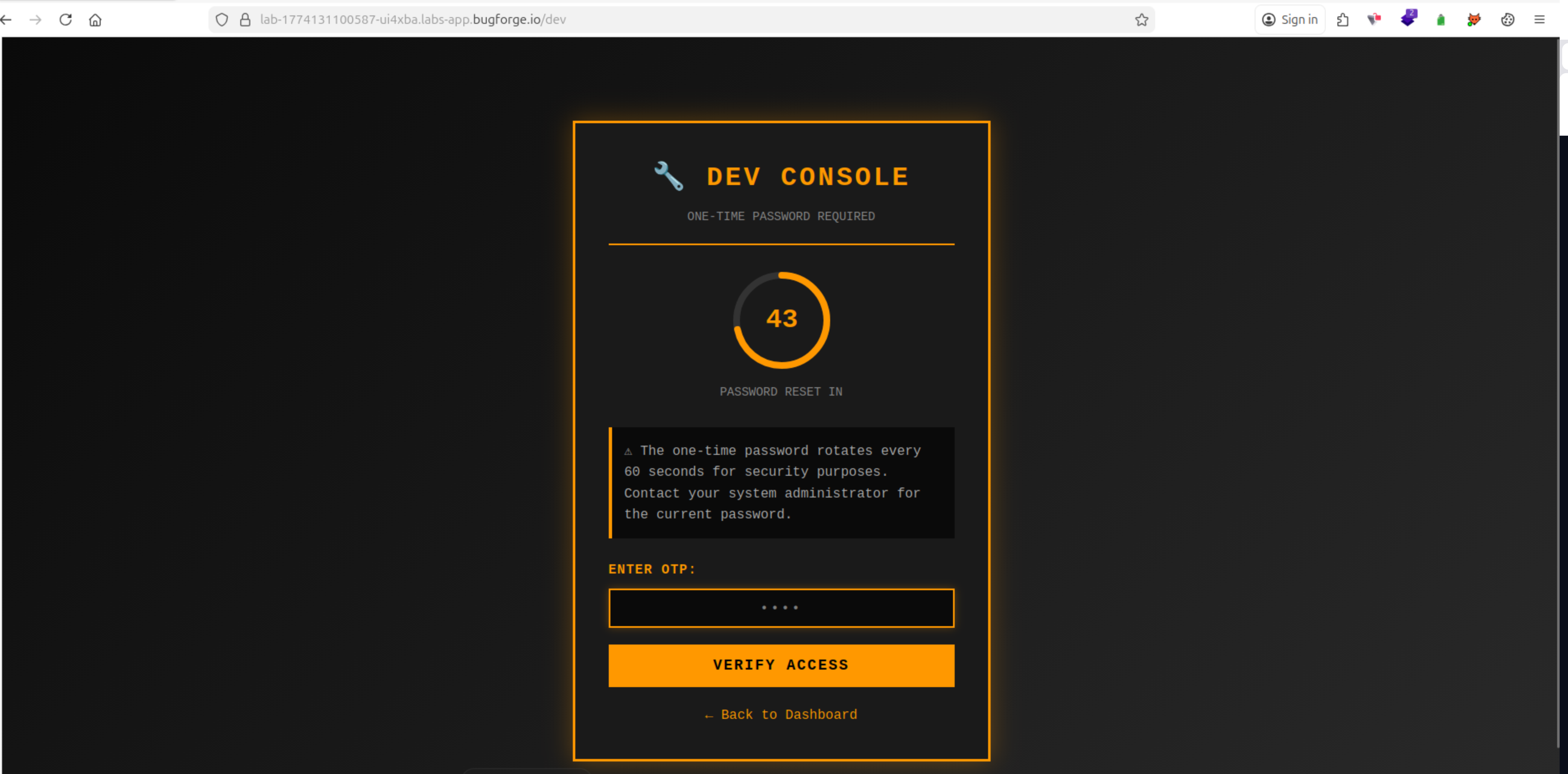
Task: Open the browser hamburger menu
Action: tap(1540, 20)
